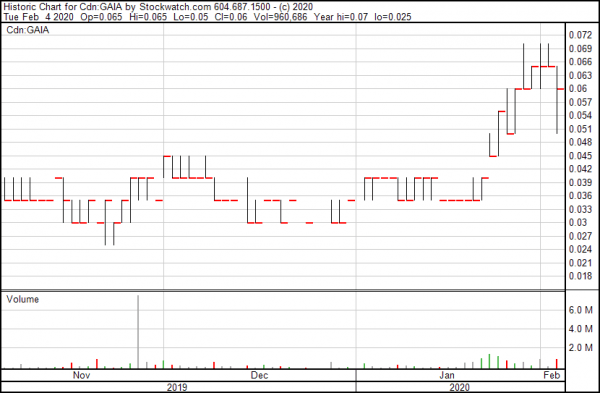Click the volume value 'Vol=960,686'
This screenshot has width=600, height=393.
click(x=280, y=17)
